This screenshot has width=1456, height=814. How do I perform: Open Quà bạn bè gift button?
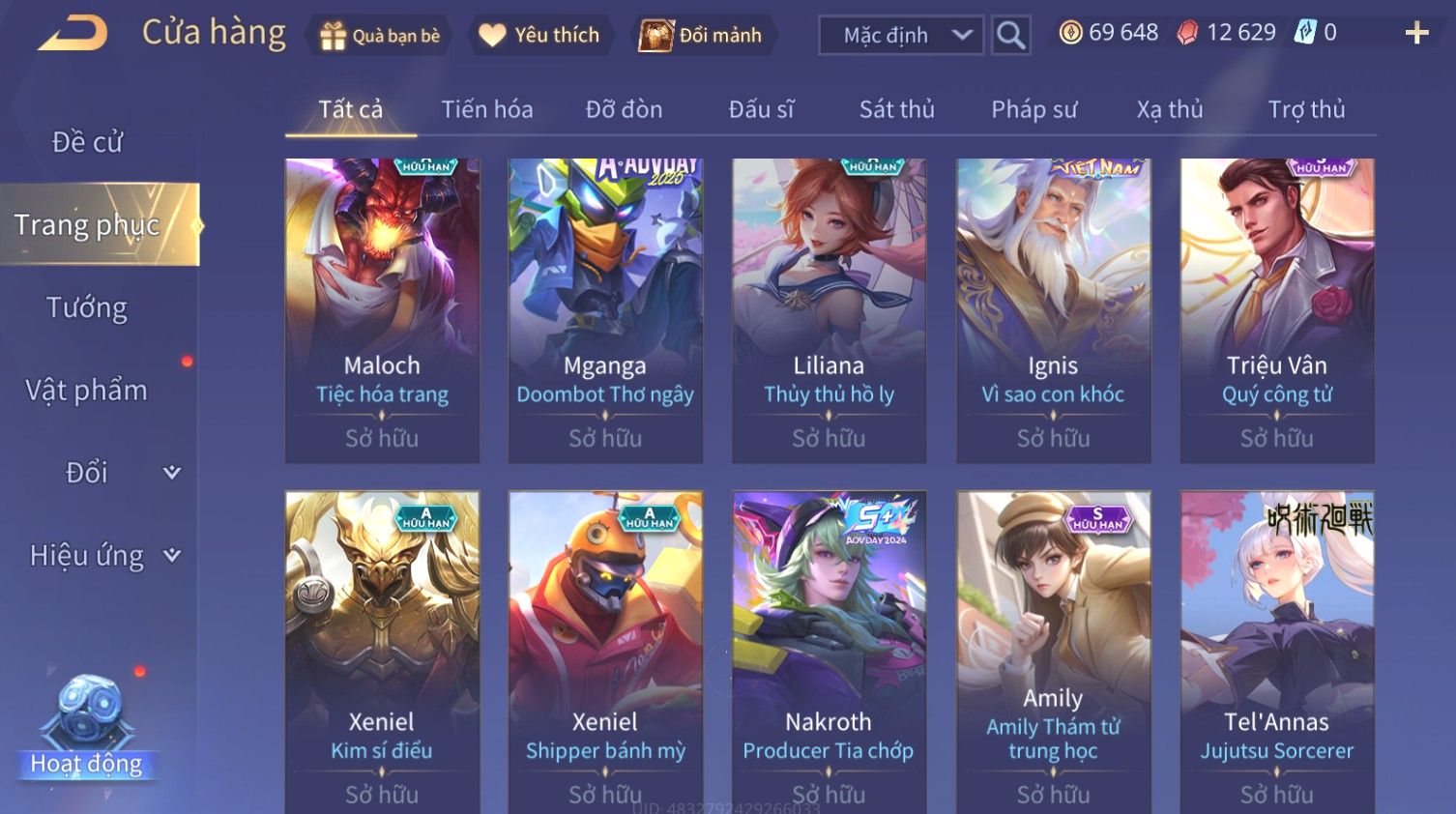(379, 36)
